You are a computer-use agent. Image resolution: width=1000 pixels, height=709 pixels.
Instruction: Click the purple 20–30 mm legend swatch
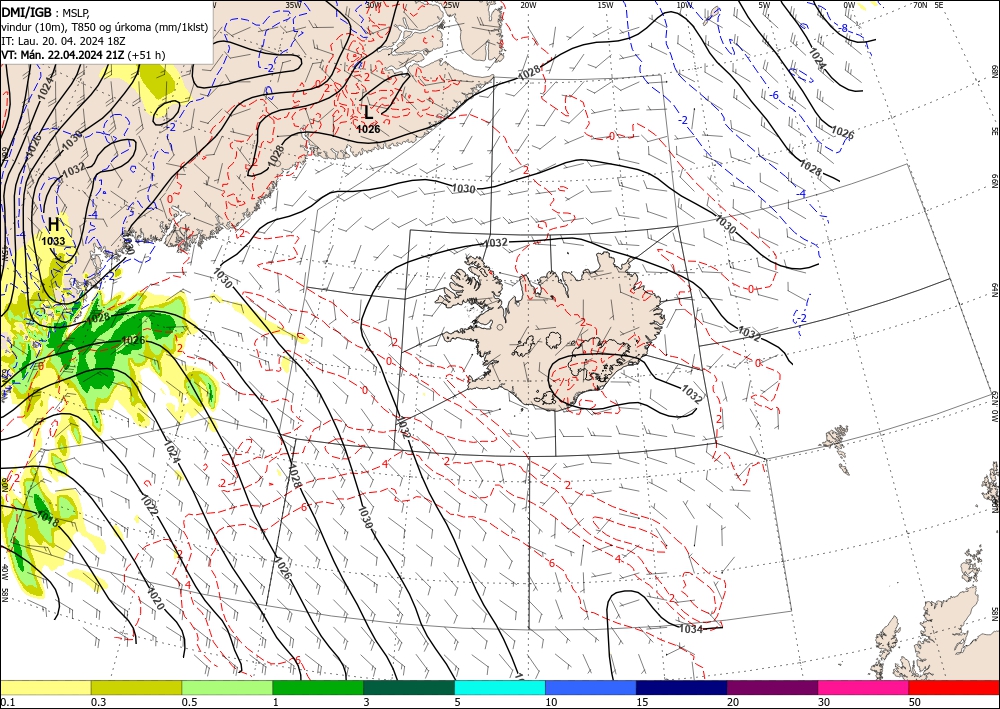(772, 687)
